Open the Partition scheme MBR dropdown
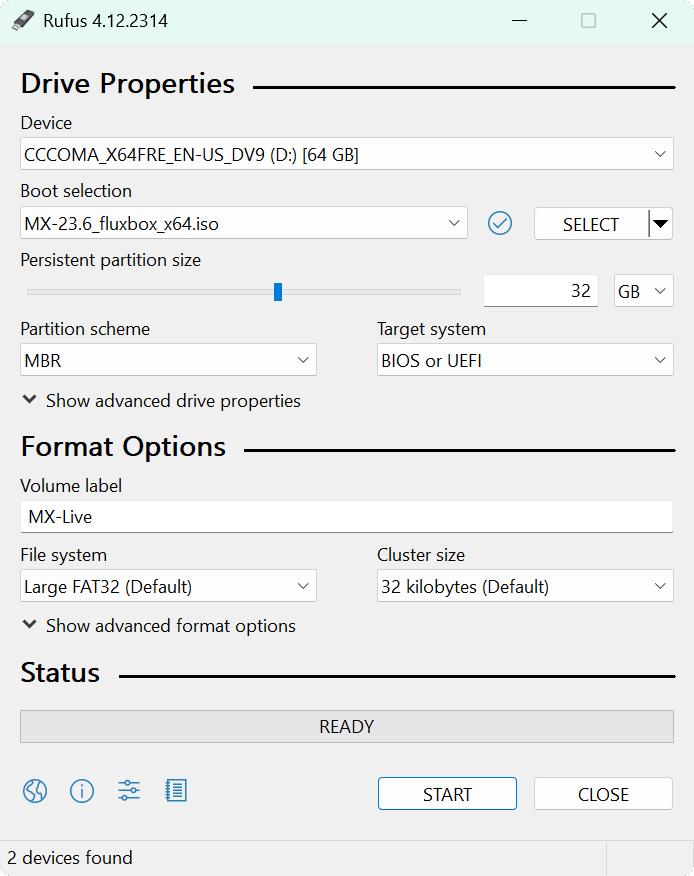The height and width of the screenshot is (876, 694). pyautogui.click(x=168, y=361)
